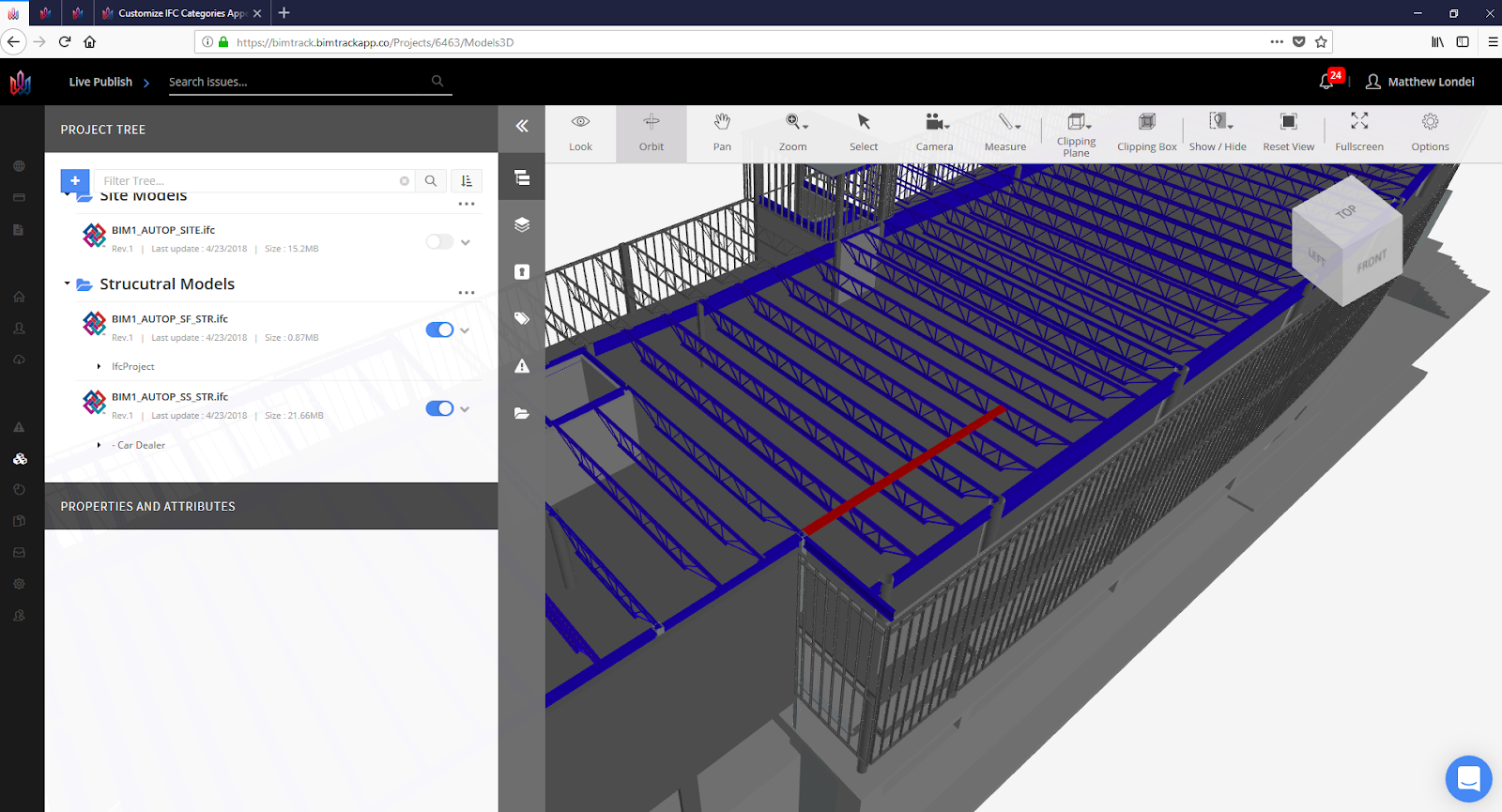Open the Show / Hide tool
The image size is (1502, 812).
1218,133
